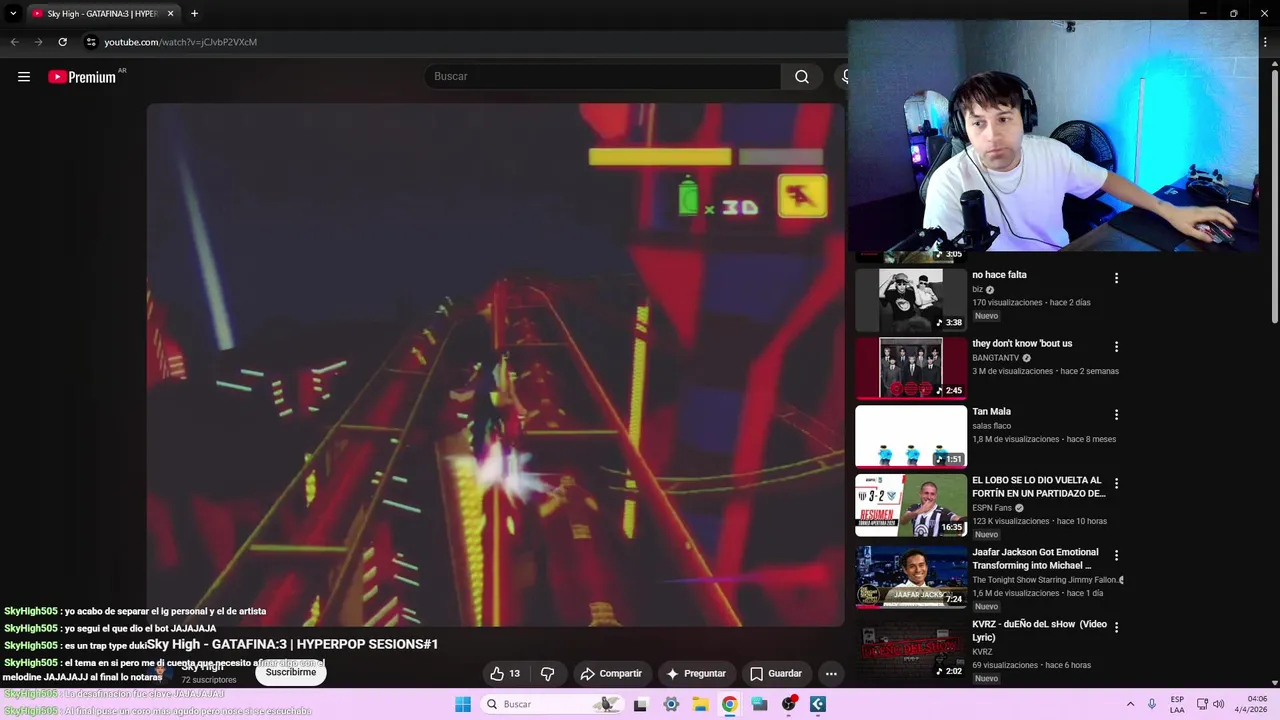Open the KVRZ 2:02 video thumbnail
Image resolution: width=1280 pixels, height=720 pixels.
pos(911,648)
